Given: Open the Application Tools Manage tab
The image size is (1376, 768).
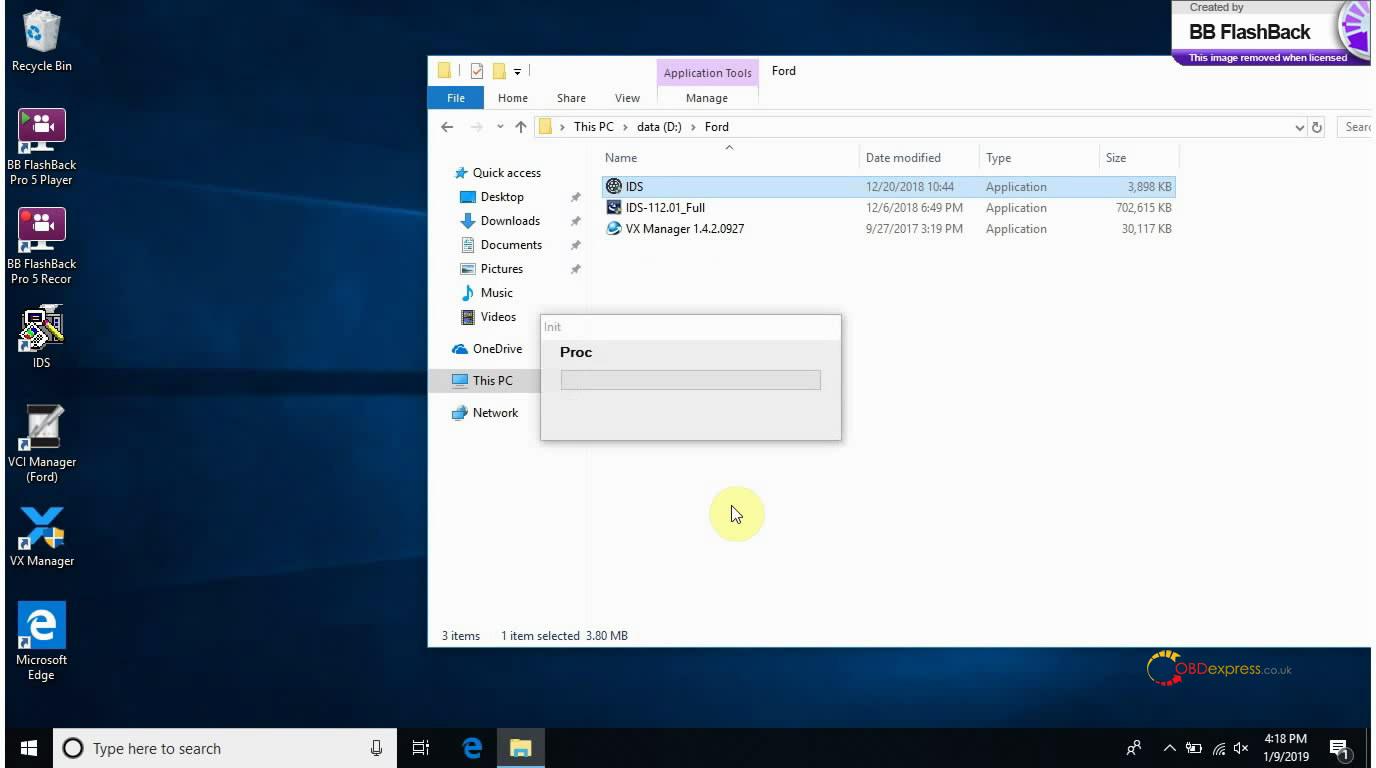Looking at the screenshot, I should click(706, 98).
